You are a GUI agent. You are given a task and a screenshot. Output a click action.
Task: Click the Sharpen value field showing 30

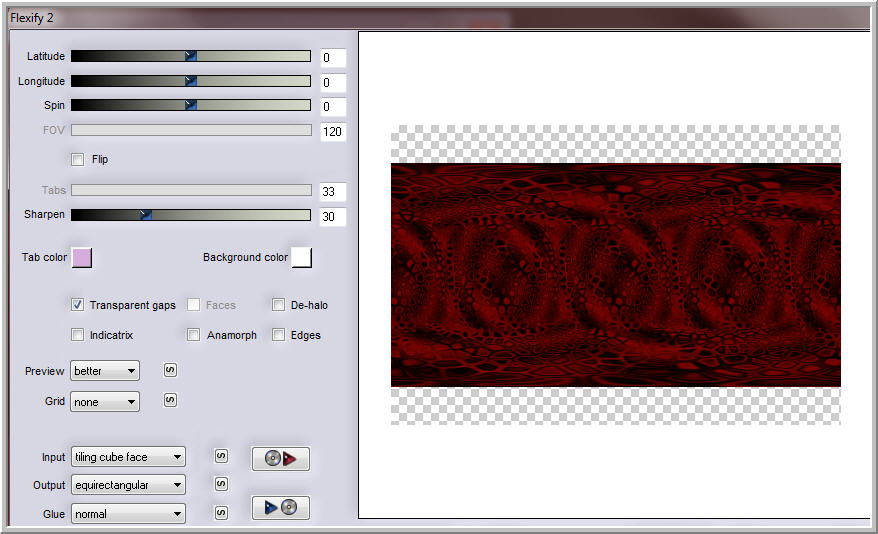[333, 217]
